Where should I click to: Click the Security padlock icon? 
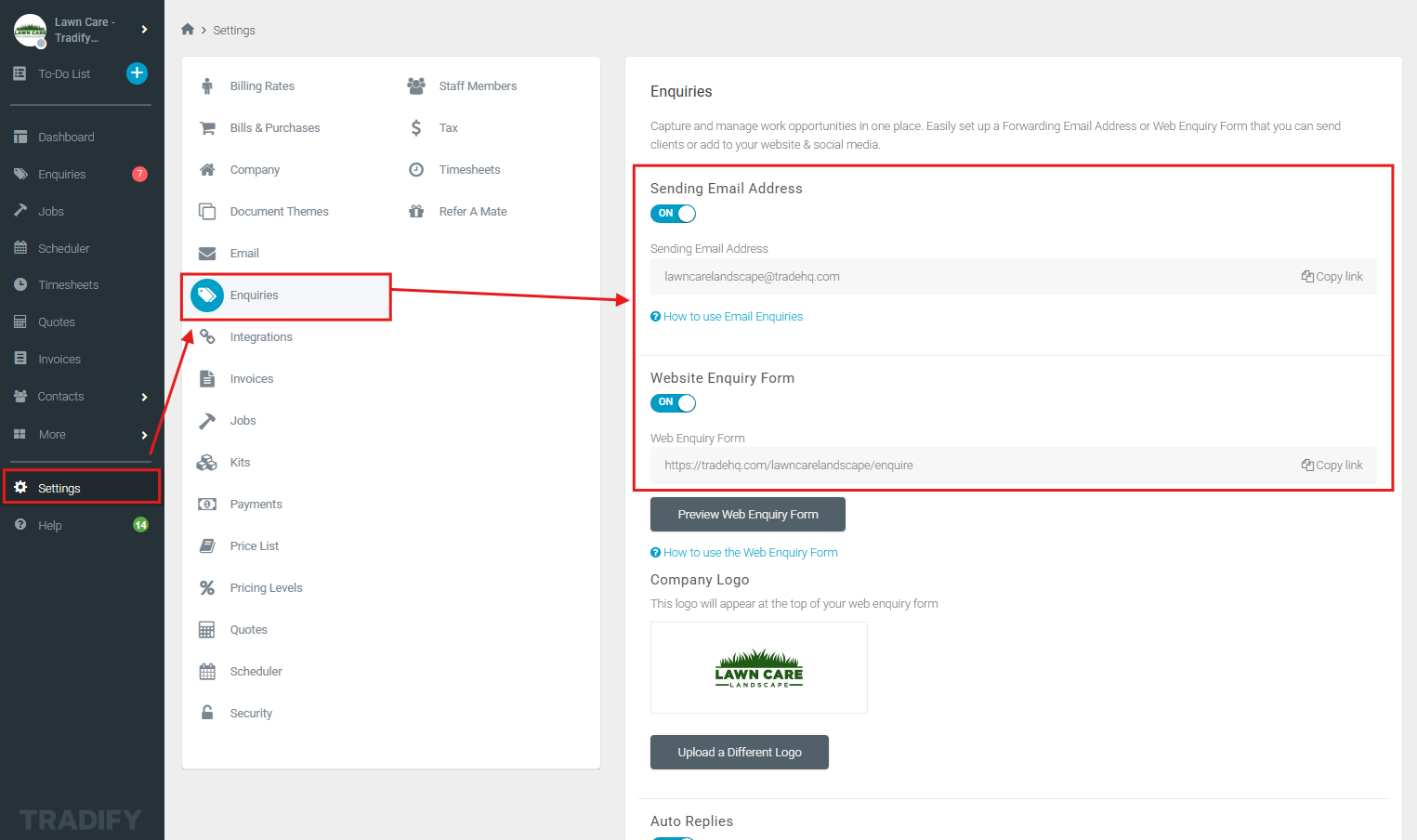tap(207, 713)
